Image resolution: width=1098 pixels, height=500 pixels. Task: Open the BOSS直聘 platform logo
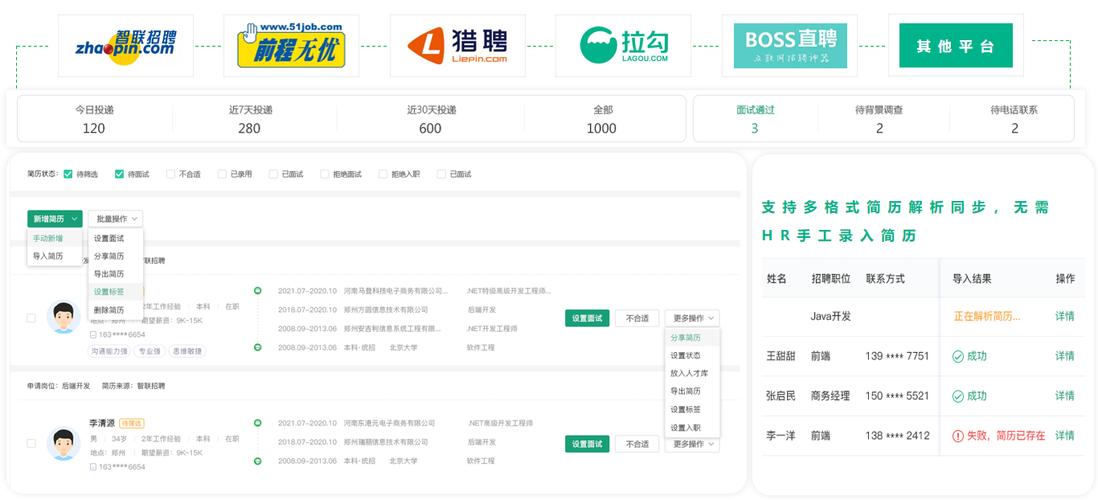point(790,46)
